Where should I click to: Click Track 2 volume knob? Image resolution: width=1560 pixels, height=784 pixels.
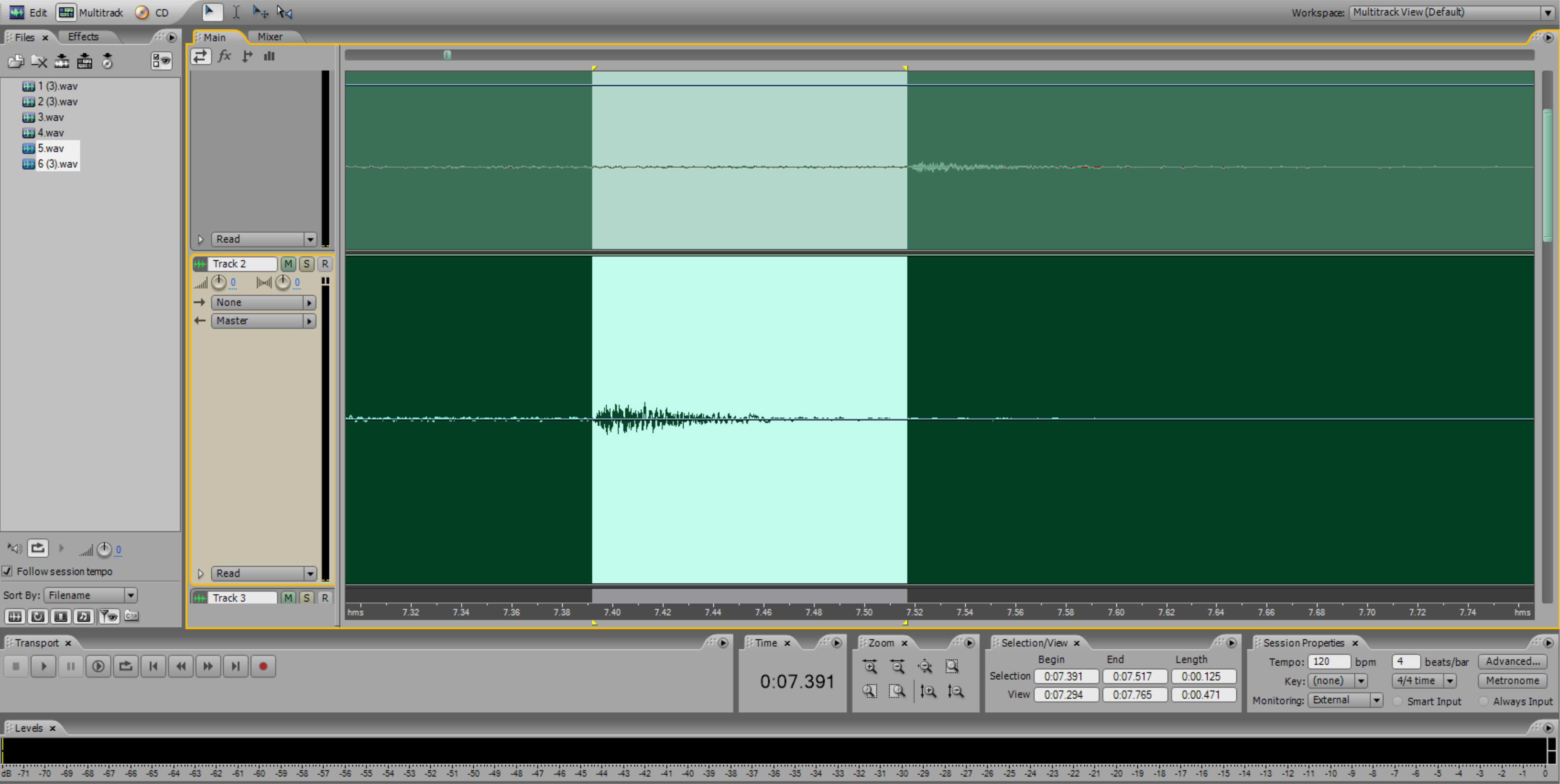point(219,283)
